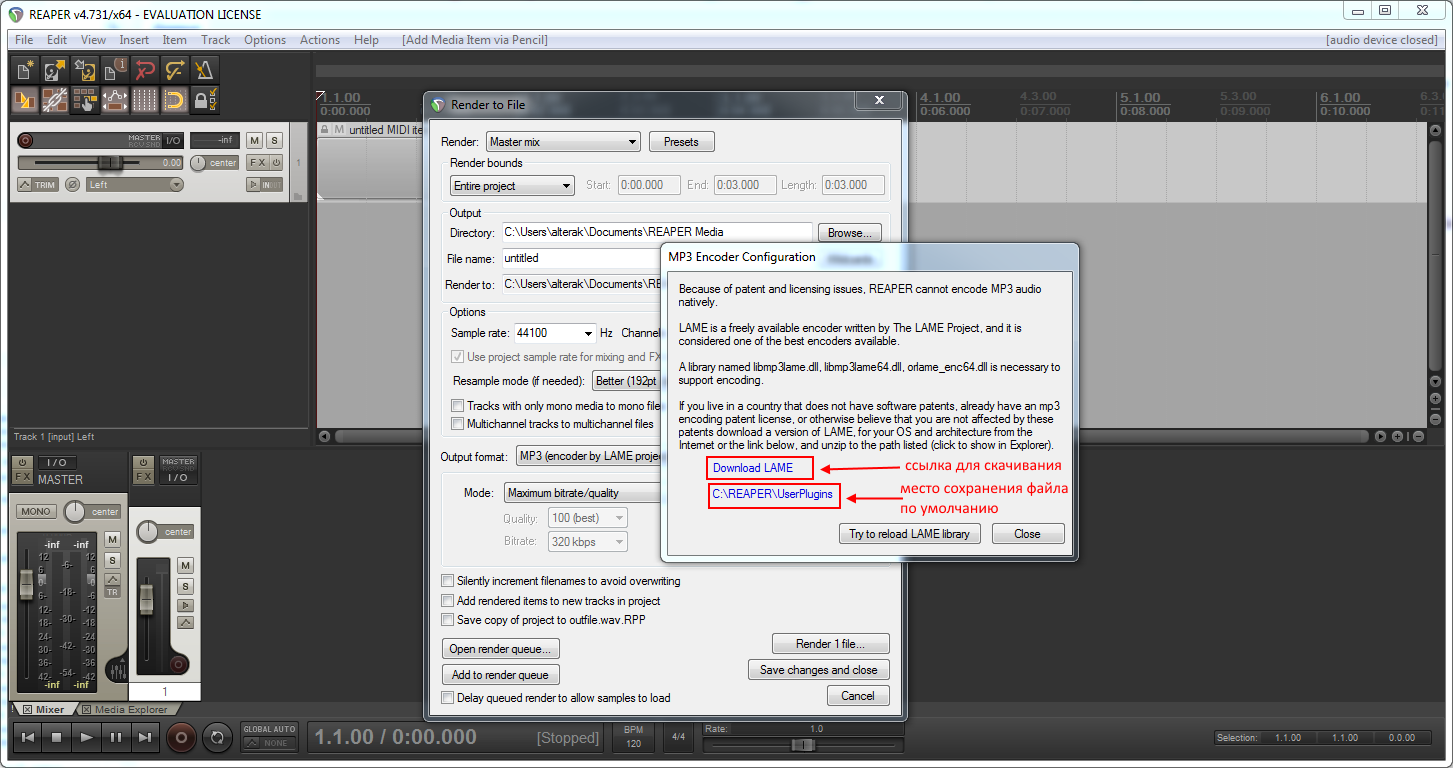Image resolution: width=1453 pixels, height=768 pixels.
Task: Open the Track menu
Action: tap(215, 40)
